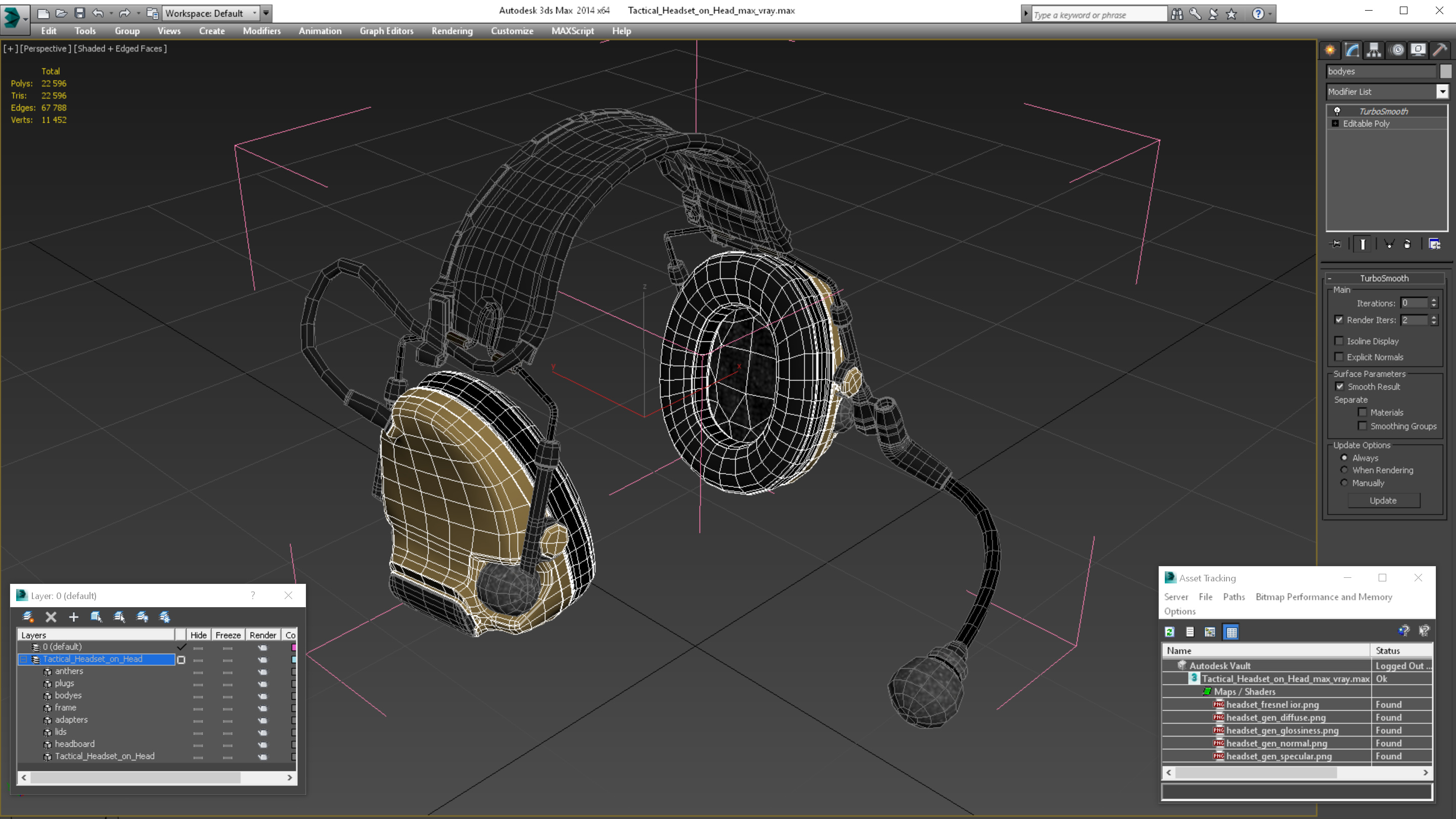Viewport: 1456px width, 819px height.
Task: Open Bitmap Performance and Memory menu
Action: click(x=1324, y=597)
